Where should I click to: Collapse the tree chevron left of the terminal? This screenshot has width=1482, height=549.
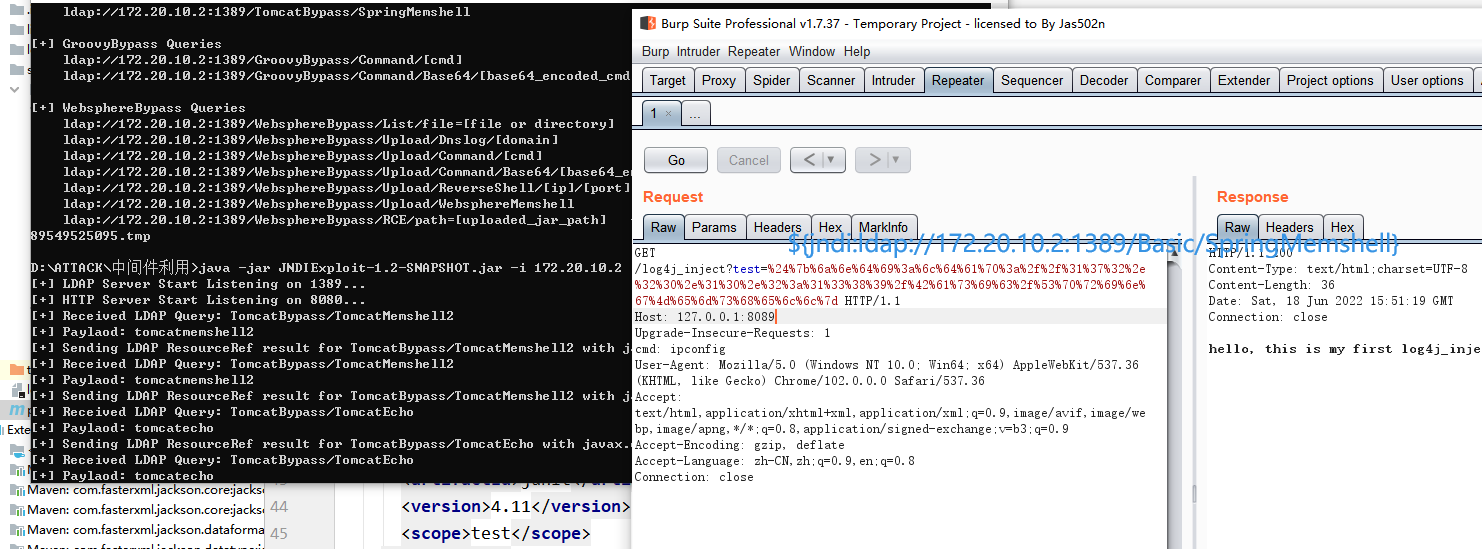15,89
